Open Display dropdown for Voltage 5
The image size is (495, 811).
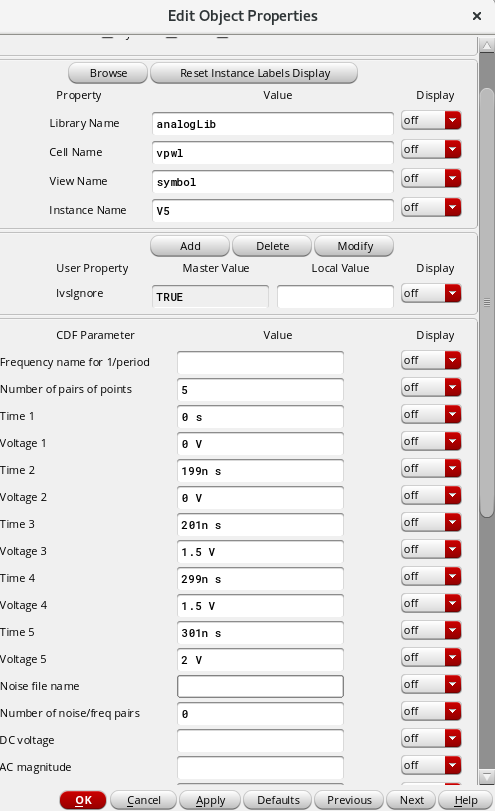[x=431, y=657]
